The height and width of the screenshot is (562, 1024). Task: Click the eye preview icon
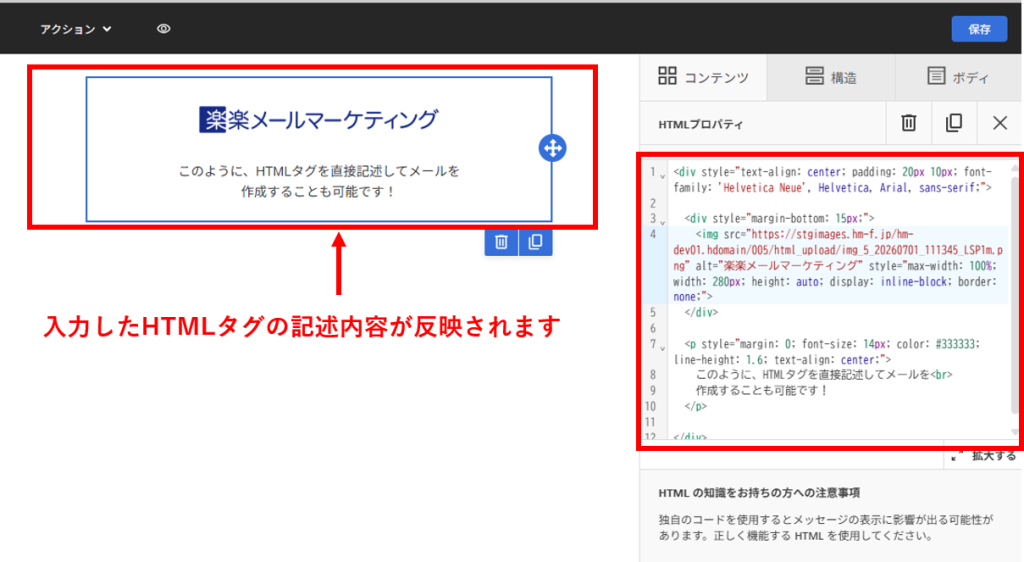point(163,29)
